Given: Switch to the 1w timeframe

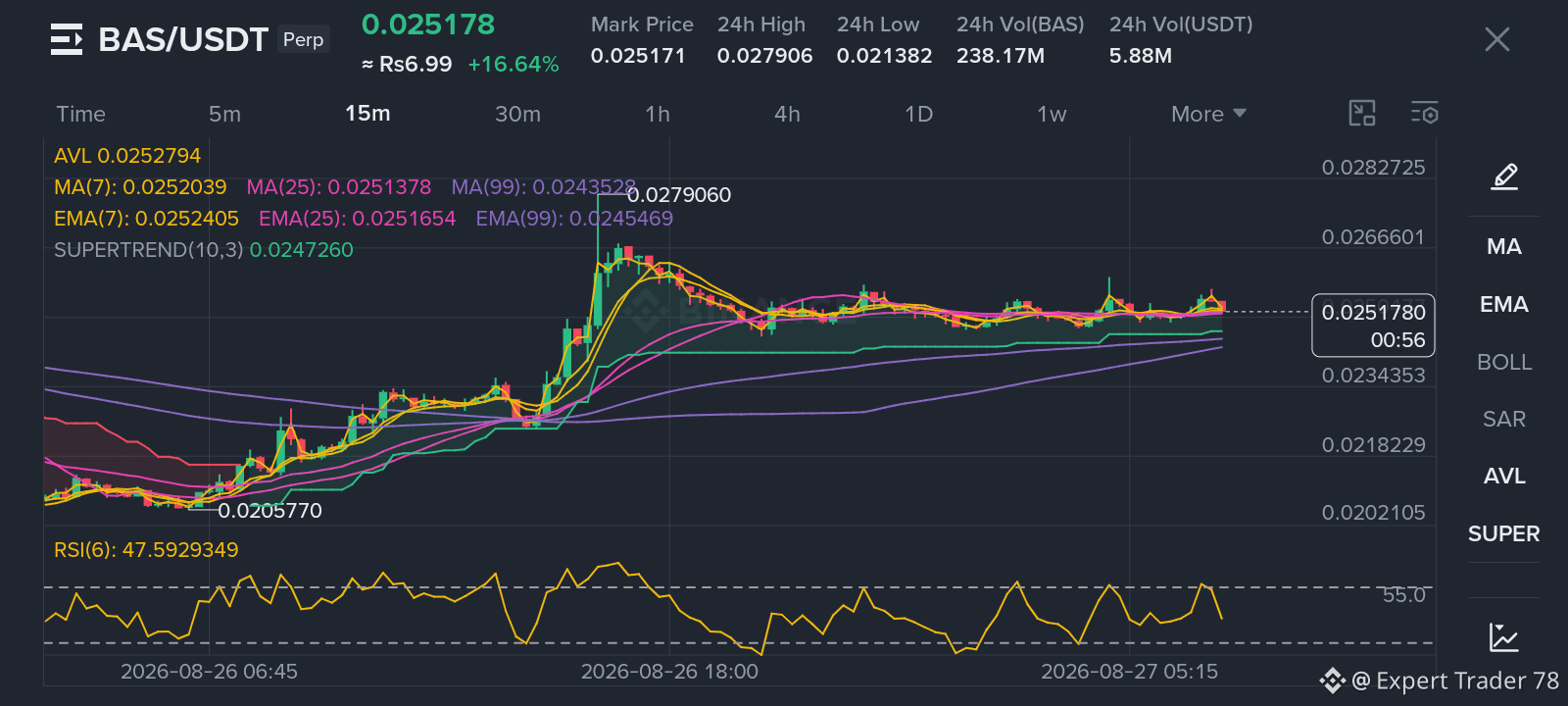Looking at the screenshot, I should 1052,114.
